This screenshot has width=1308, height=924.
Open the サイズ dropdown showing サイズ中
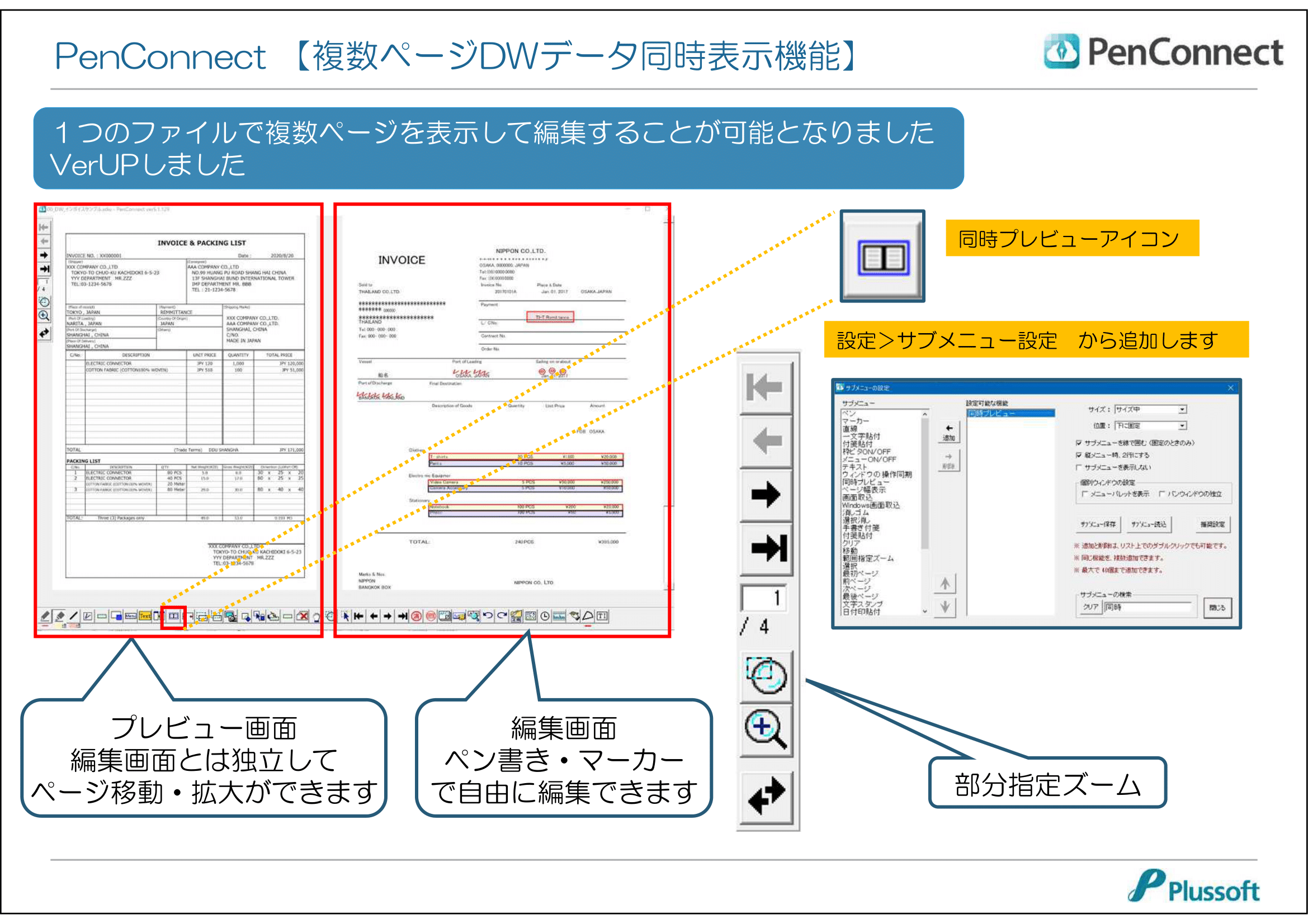pos(1151,410)
